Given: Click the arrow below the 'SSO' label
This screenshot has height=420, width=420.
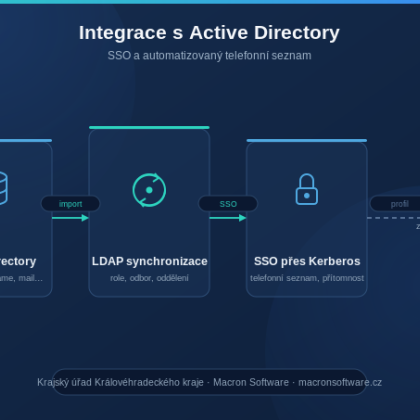Looking at the screenshot, I should [228, 218].
